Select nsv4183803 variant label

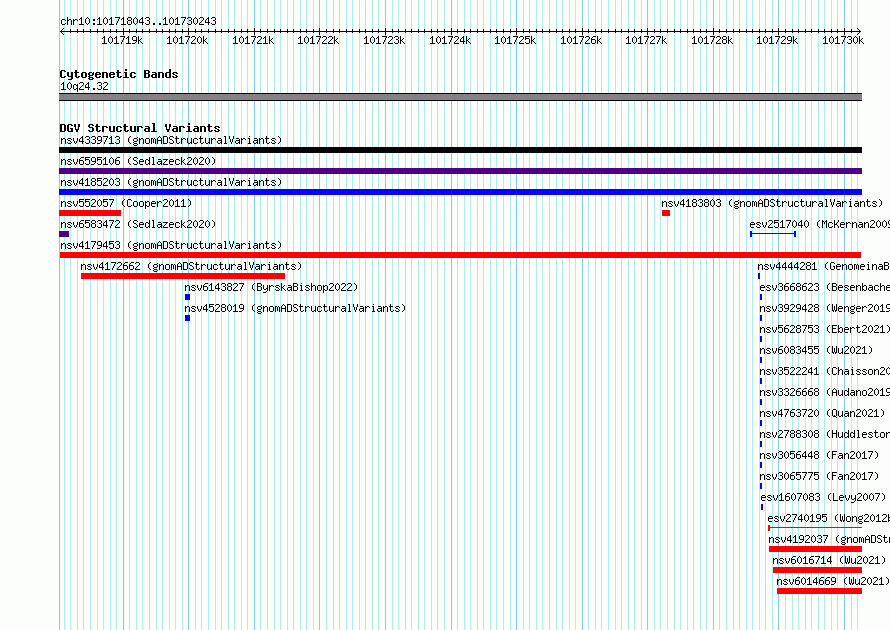772,203
